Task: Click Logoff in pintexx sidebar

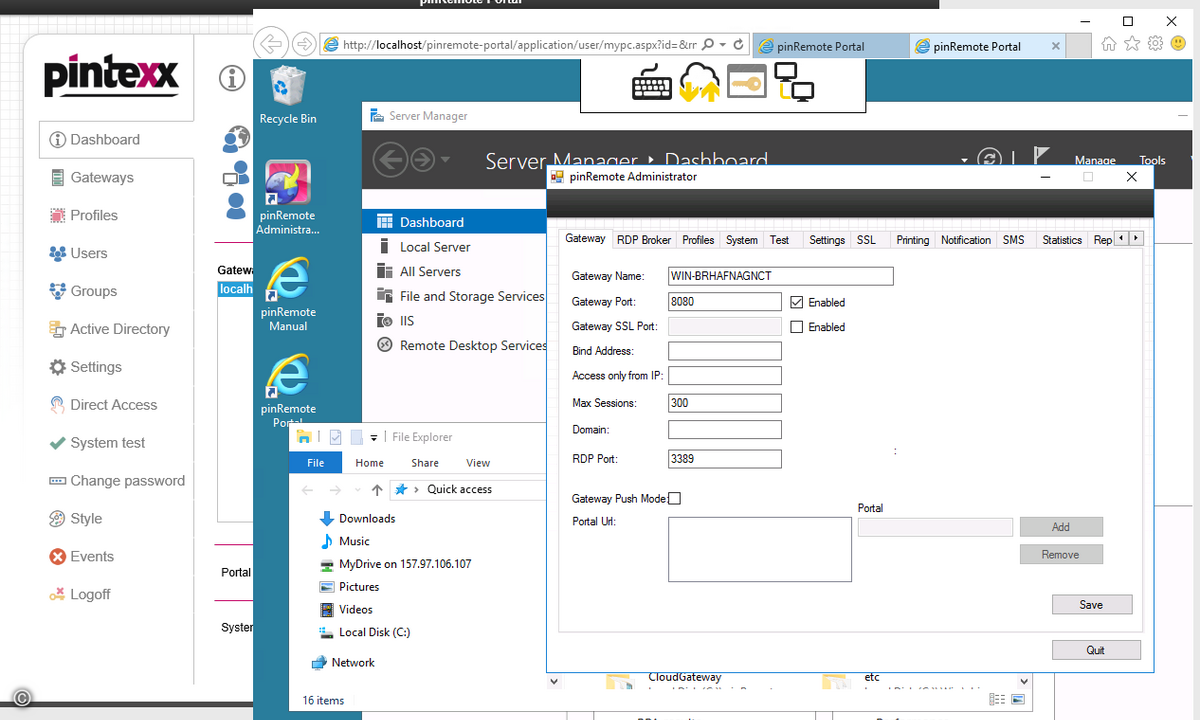Action: click(x=90, y=594)
